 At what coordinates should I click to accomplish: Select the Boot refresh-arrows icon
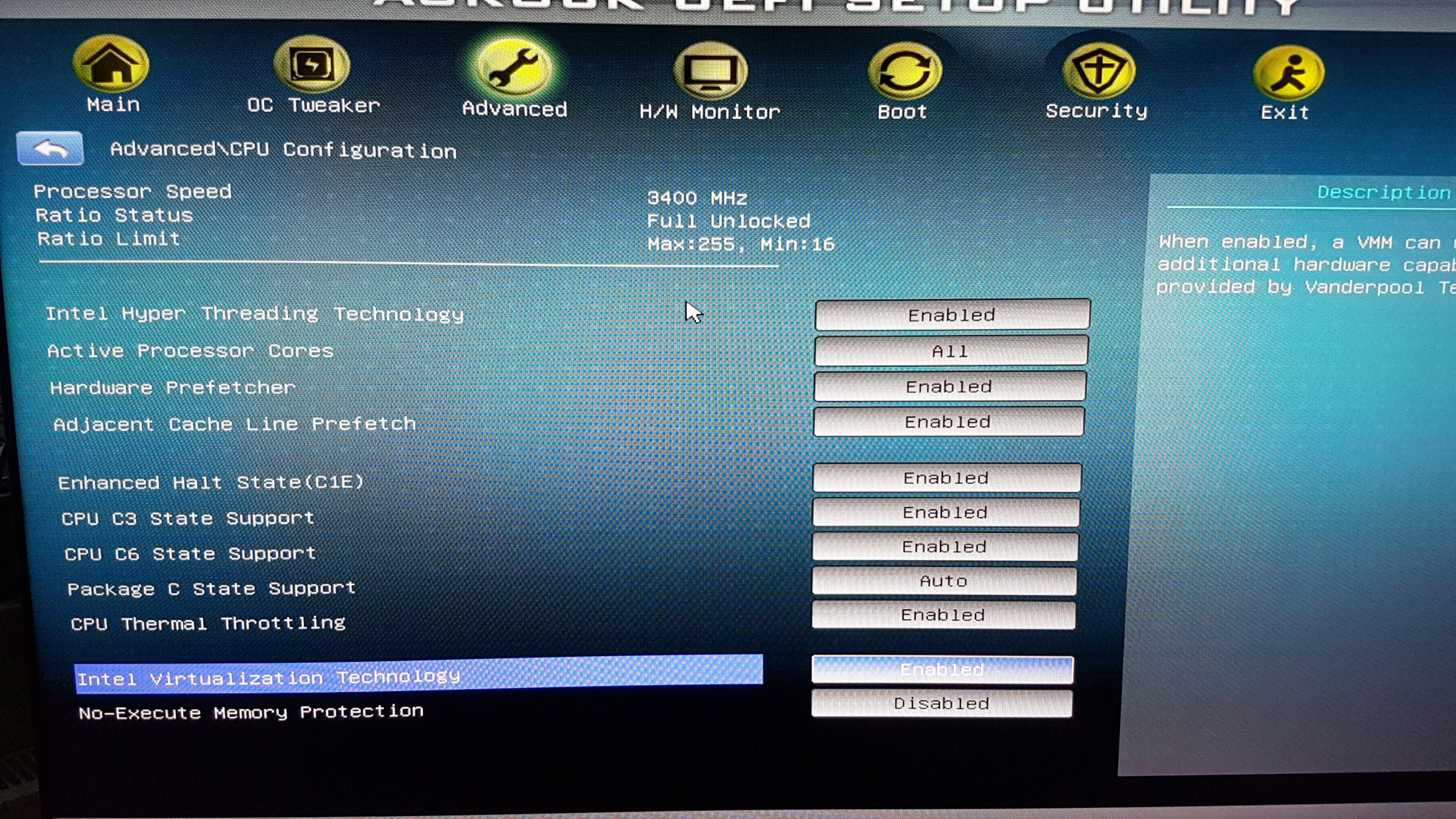tap(904, 71)
